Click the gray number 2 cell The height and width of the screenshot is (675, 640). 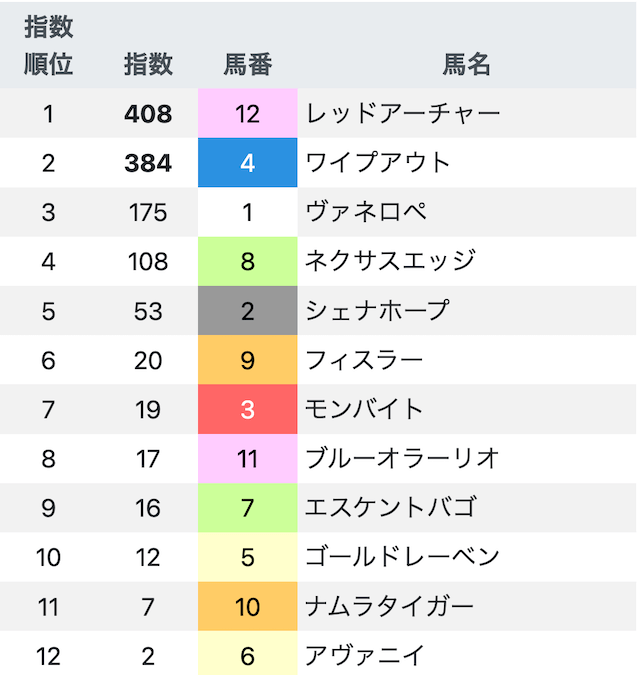(247, 311)
